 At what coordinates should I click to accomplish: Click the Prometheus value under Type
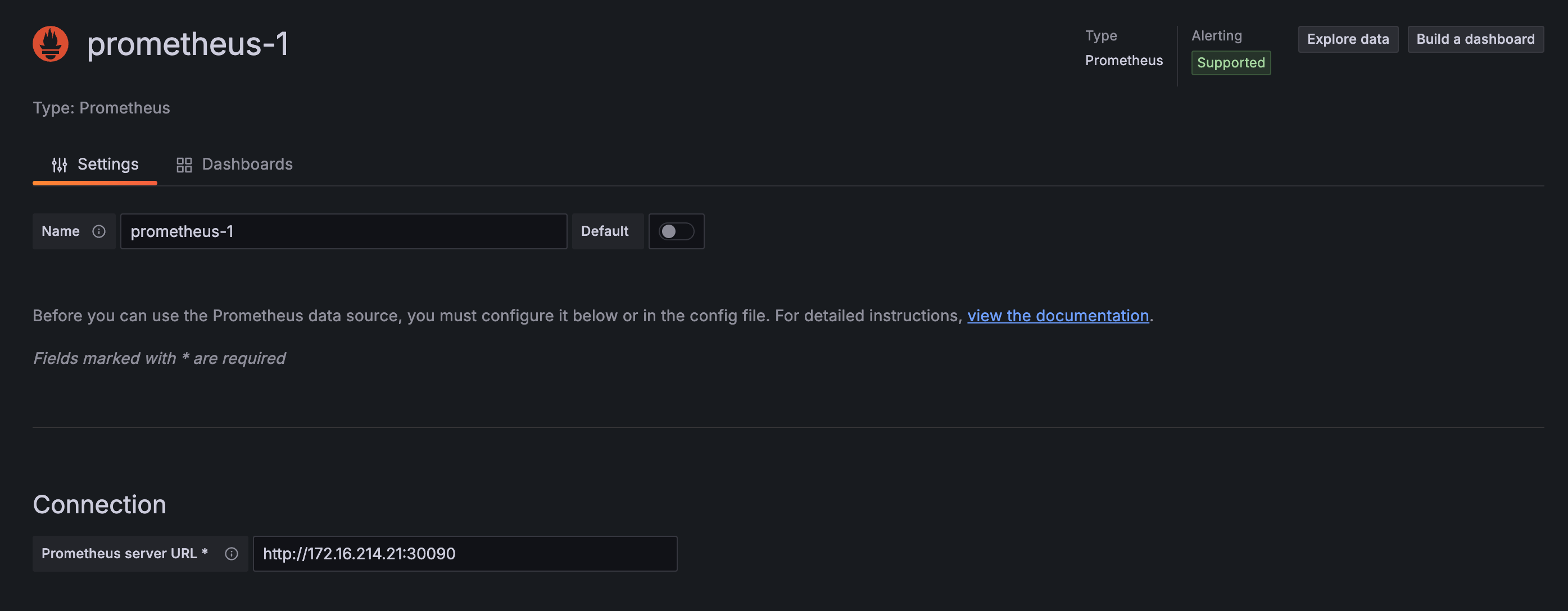pyautogui.click(x=1123, y=60)
